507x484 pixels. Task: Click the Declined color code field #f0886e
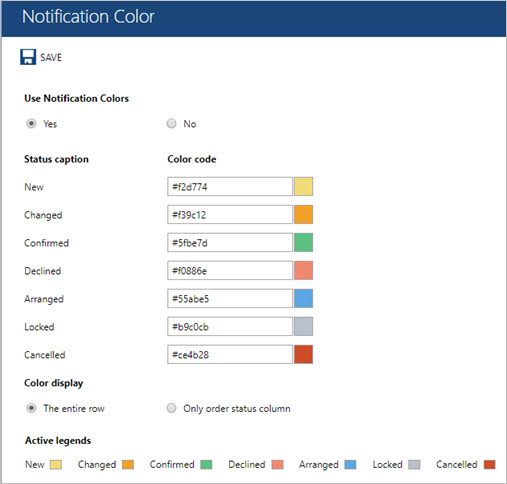tap(230, 270)
